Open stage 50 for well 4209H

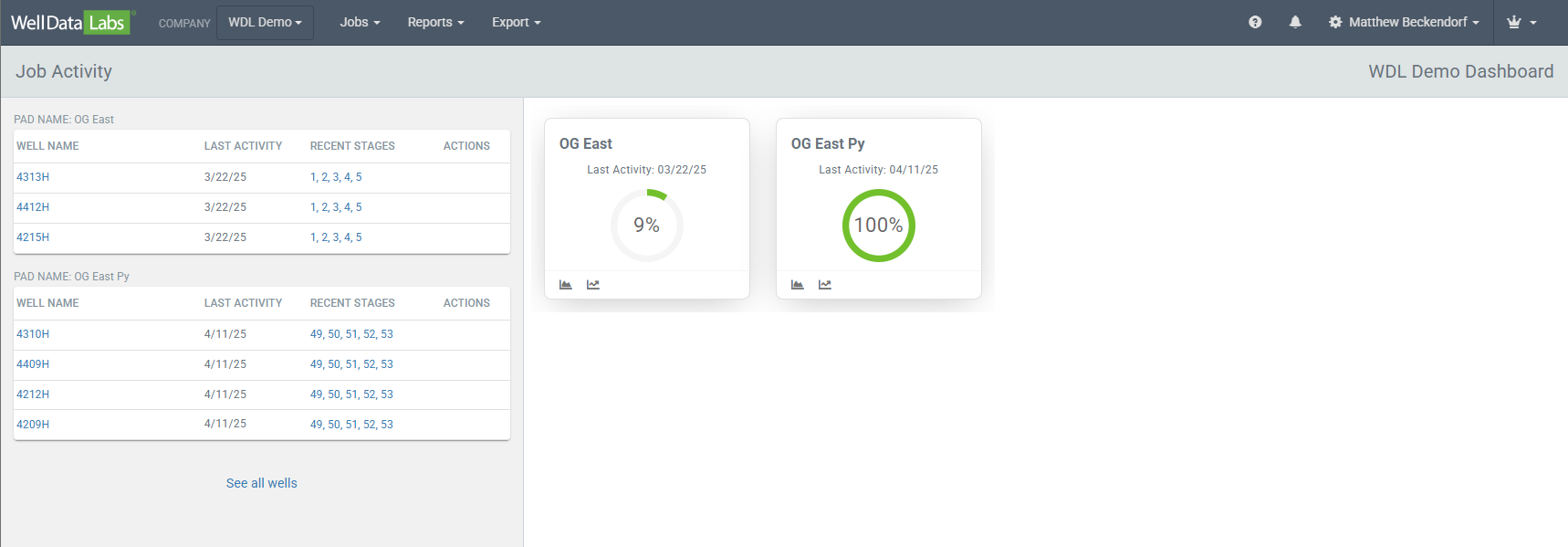coord(334,425)
